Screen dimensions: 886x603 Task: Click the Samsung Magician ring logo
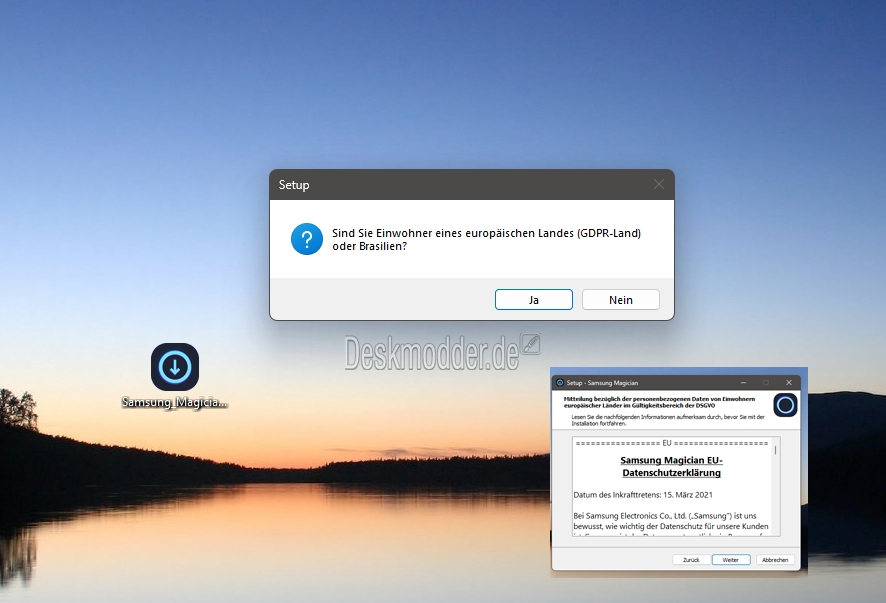785,405
